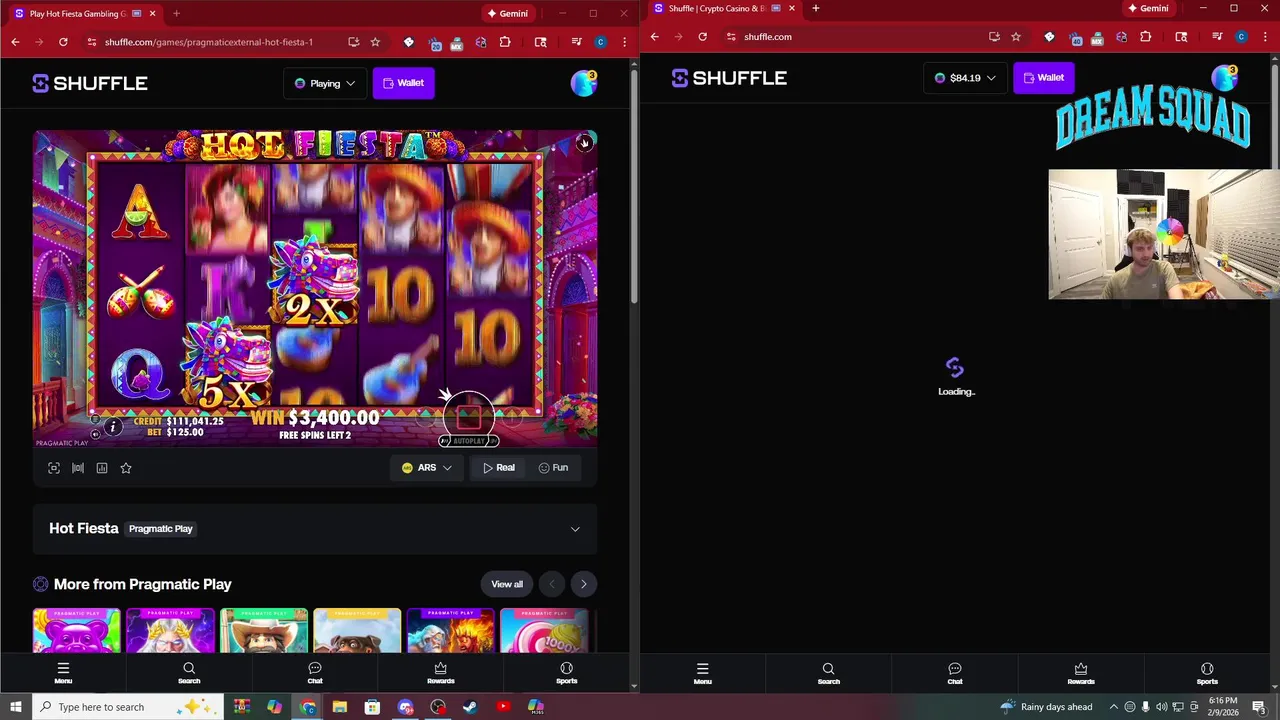Screen dimensions: 1280x720
Task: Bookmark the Hot Fiesta page star
Action: 375,42
